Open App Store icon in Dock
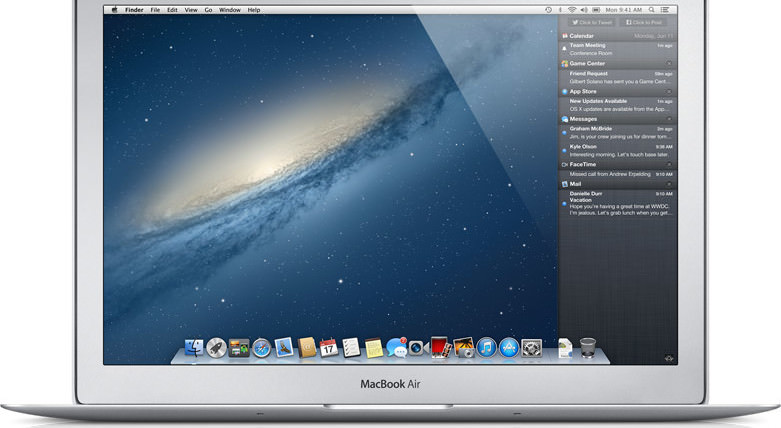This screenshot has width=781, height=428. [509, 348]
